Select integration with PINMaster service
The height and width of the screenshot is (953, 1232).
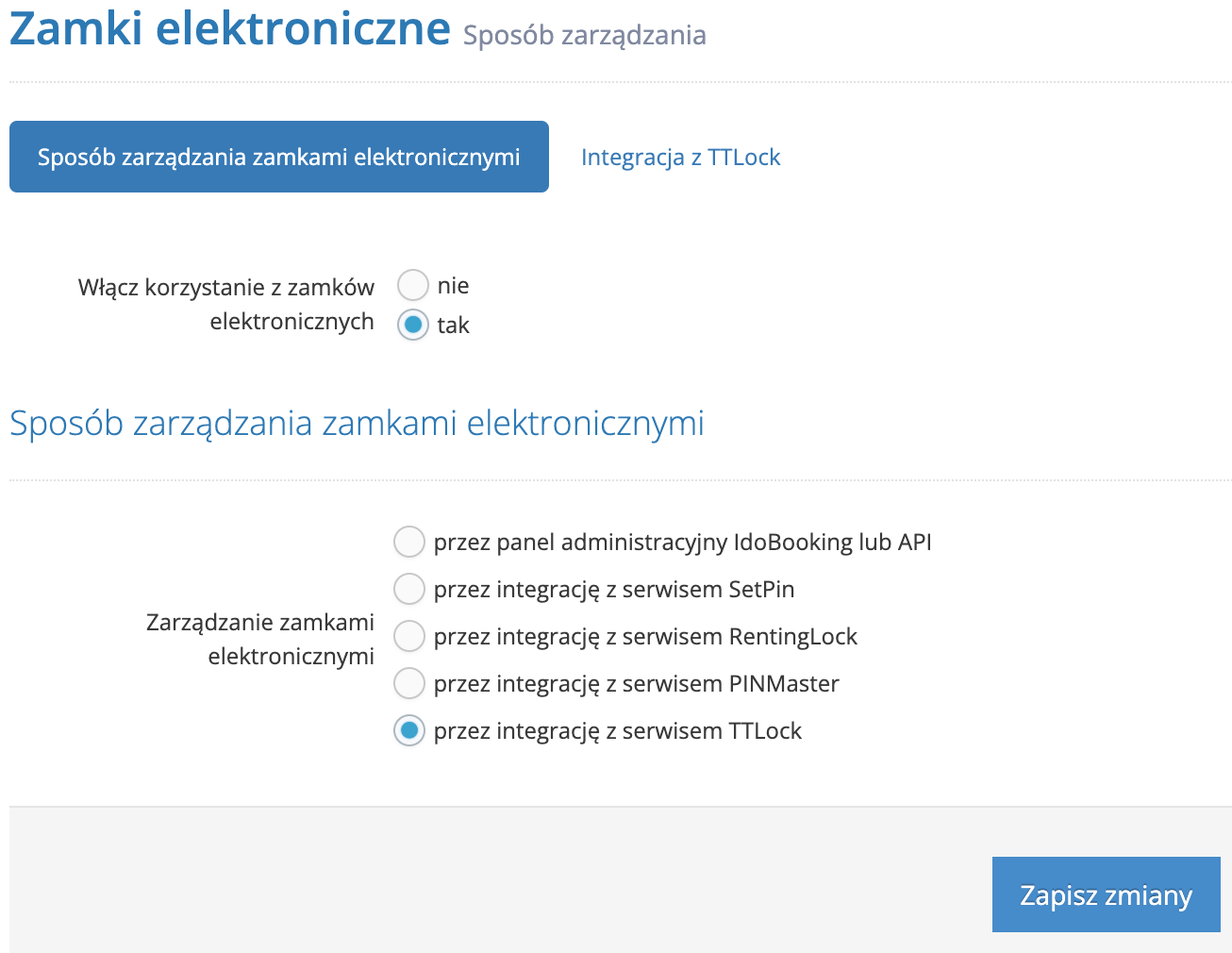click(x=408, y=683)
